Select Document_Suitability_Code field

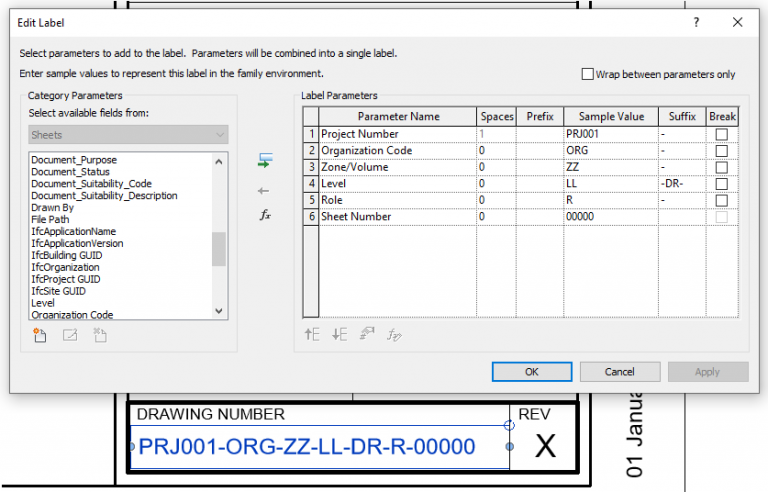[92, 184]
